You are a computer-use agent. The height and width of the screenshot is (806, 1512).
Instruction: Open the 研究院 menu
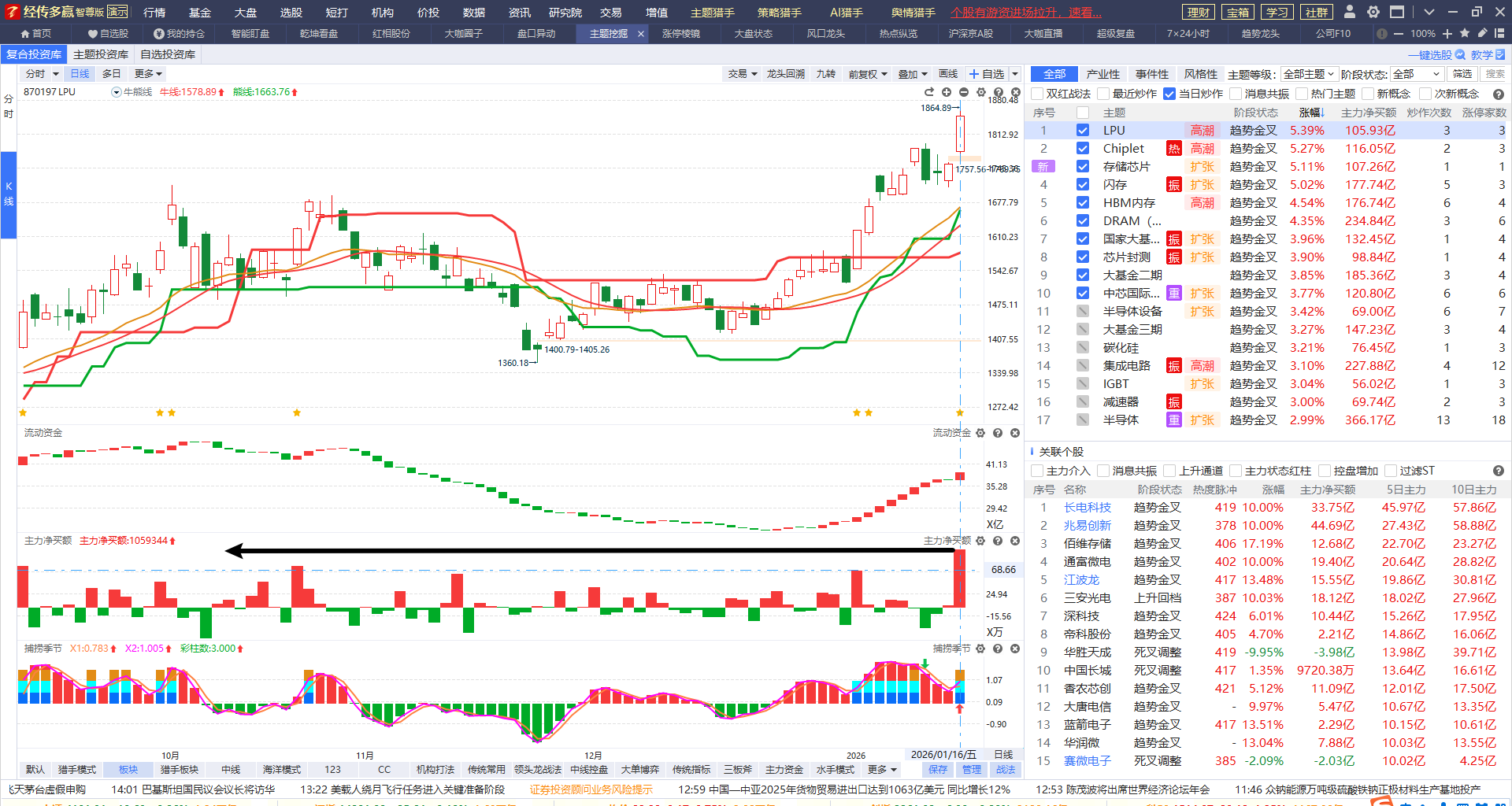pyautogui.click(x=565, y=13)
